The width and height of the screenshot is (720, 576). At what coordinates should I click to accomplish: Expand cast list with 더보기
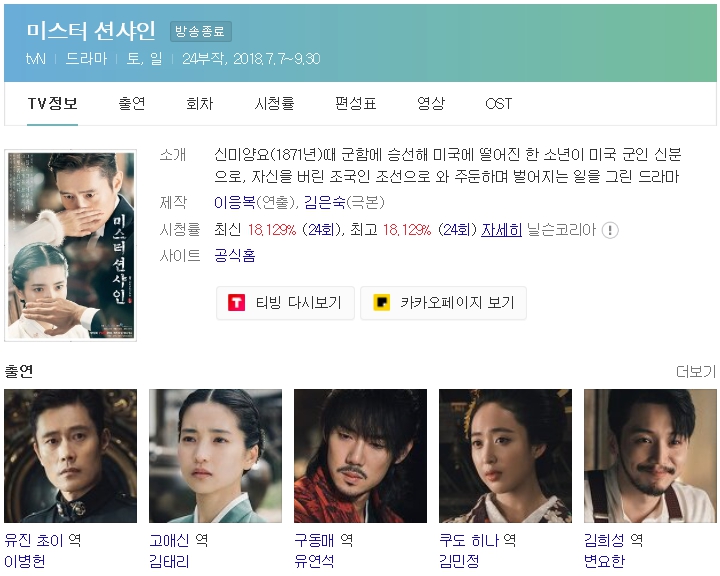[x=696, y=371]
